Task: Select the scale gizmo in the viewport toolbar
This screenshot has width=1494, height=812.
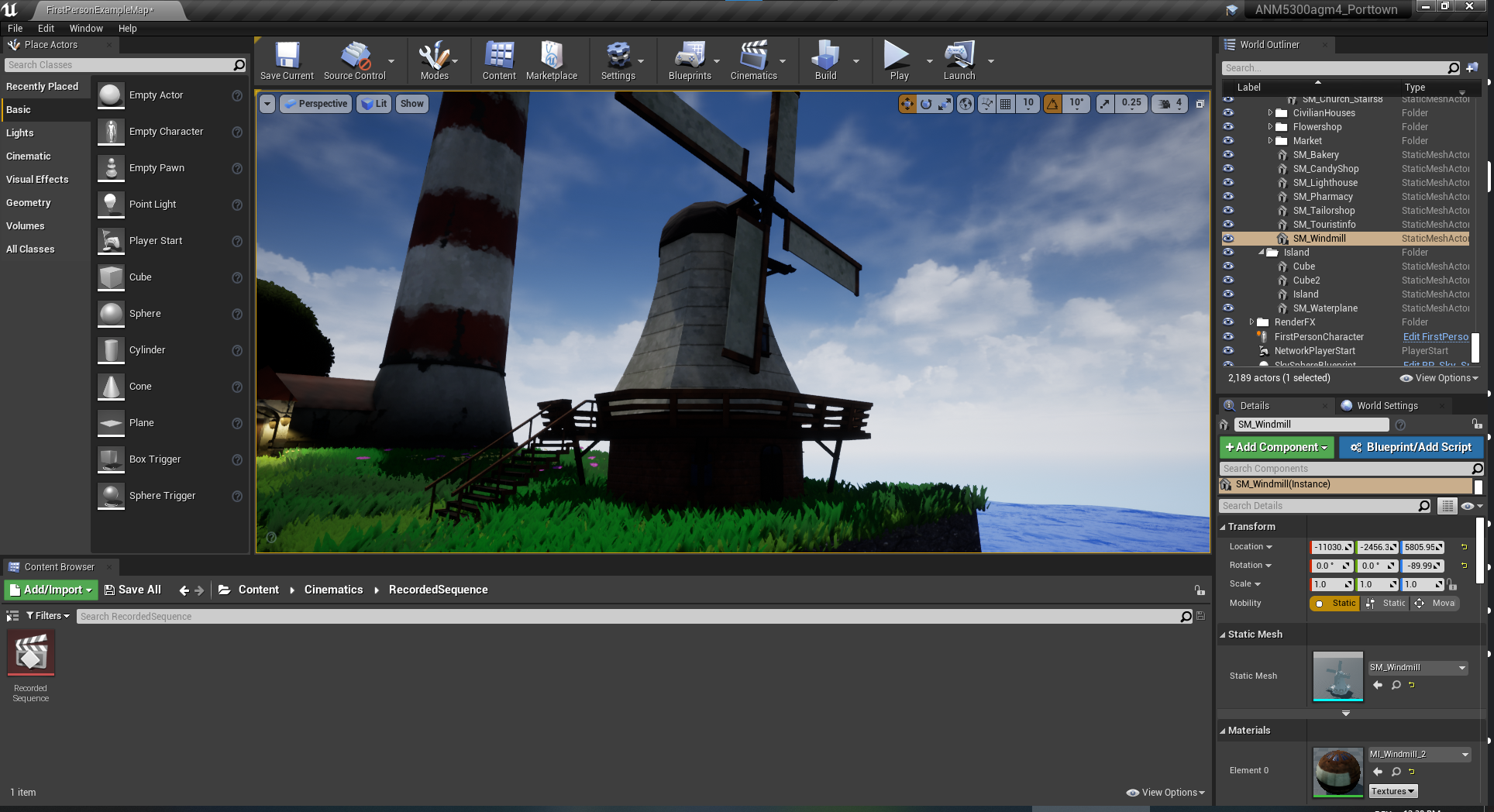Action: tap(945, 104)
